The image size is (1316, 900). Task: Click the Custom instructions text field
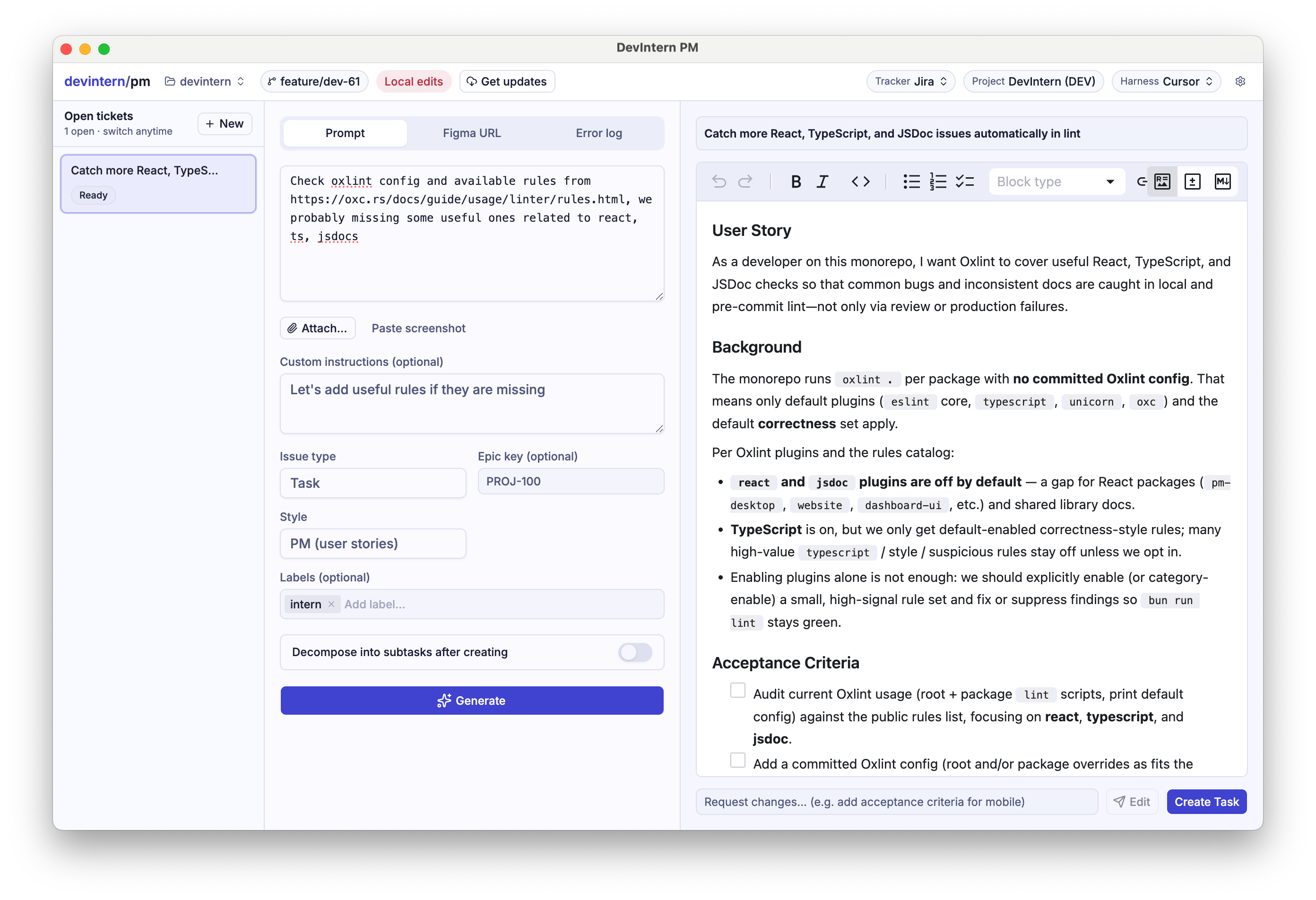(472, 403)
